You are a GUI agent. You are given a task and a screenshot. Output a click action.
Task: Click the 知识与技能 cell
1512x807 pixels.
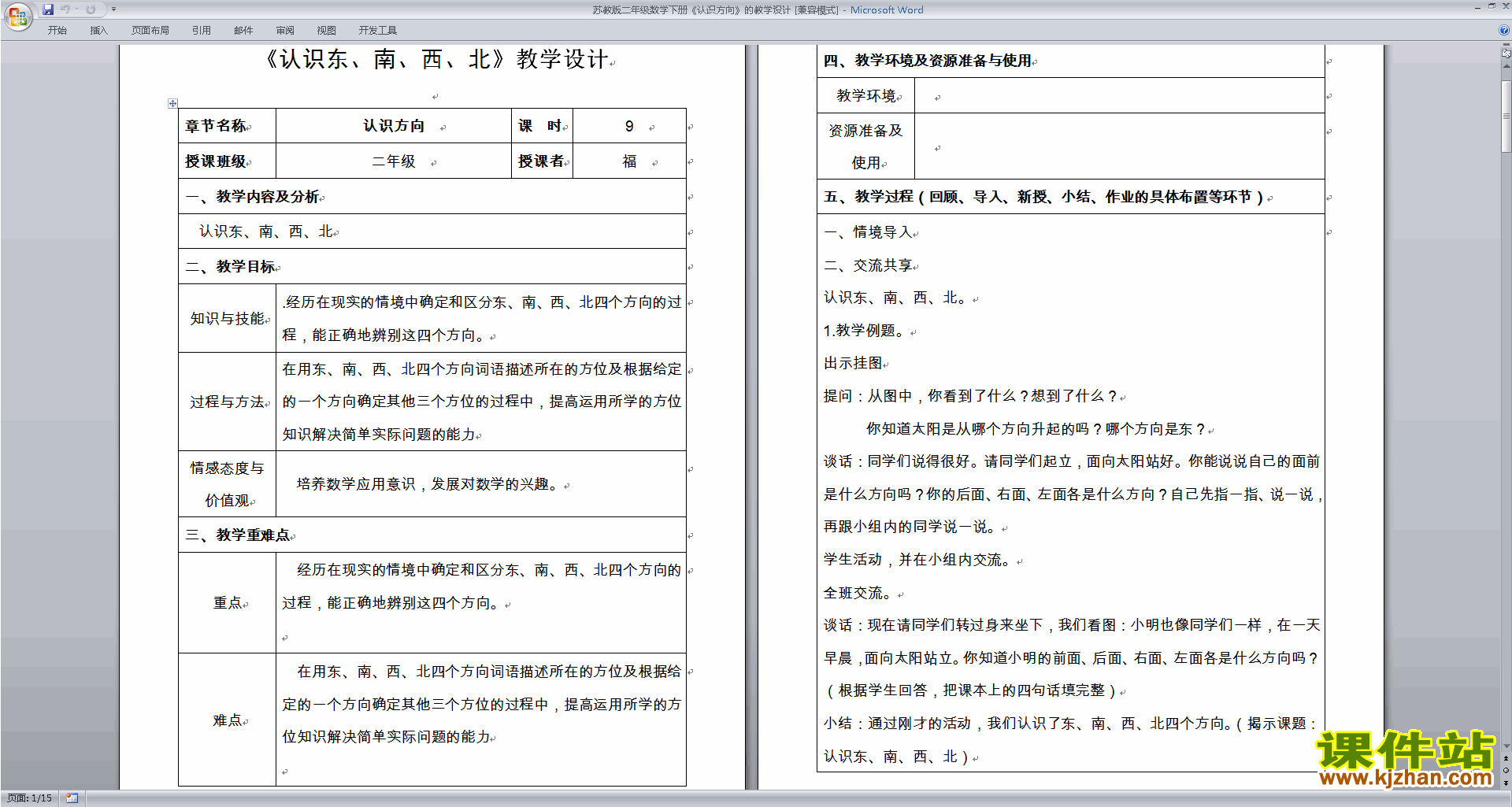[x=227, y=318]
